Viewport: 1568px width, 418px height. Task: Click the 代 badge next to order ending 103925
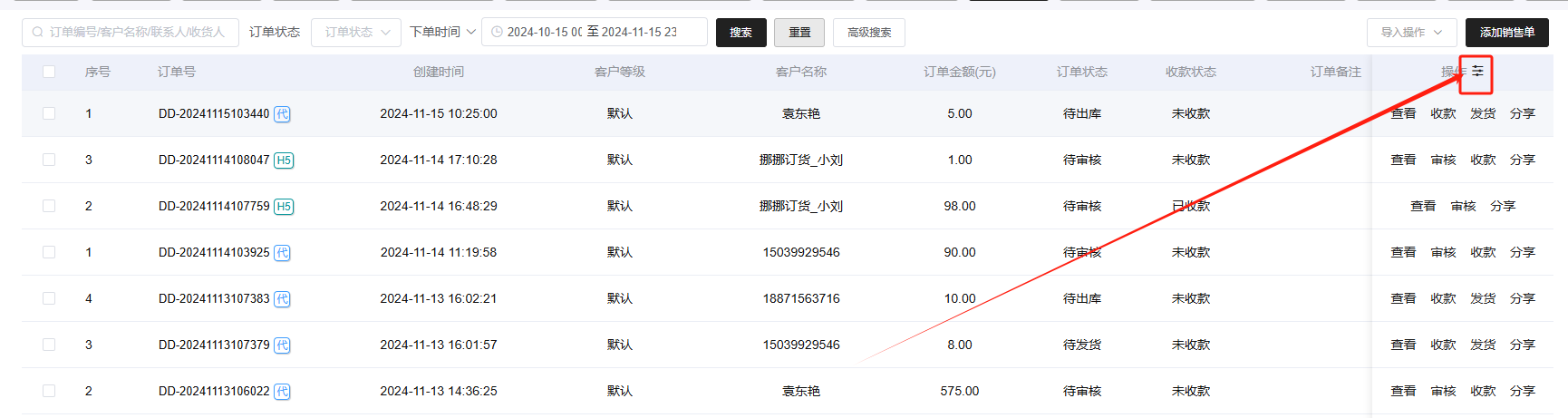pyautogui.click(x=282, y=253)
